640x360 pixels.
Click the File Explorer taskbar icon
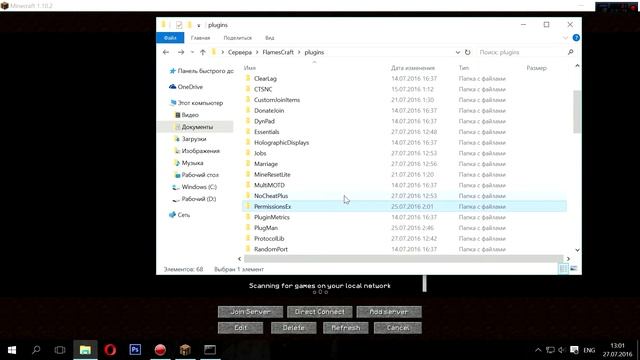click(x=85, y=350)
